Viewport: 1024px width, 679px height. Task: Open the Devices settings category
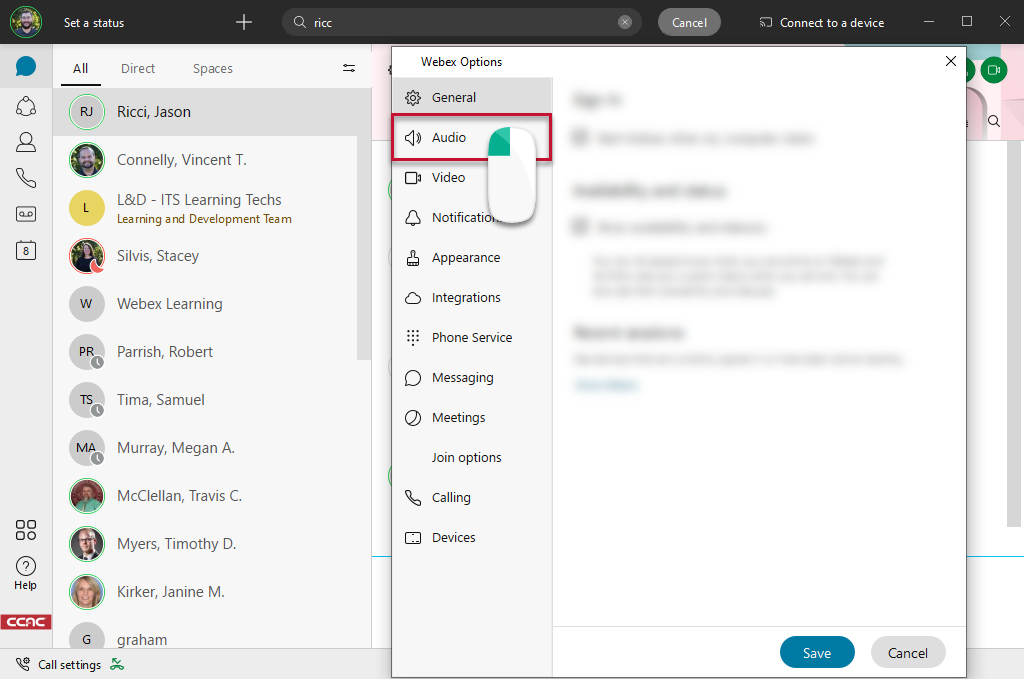click(x=452, y=537)
